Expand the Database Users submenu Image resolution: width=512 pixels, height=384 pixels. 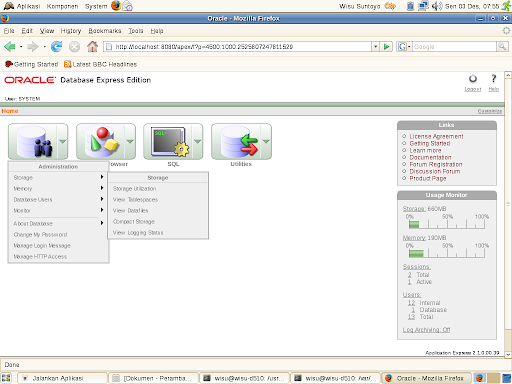click(58, 199)
